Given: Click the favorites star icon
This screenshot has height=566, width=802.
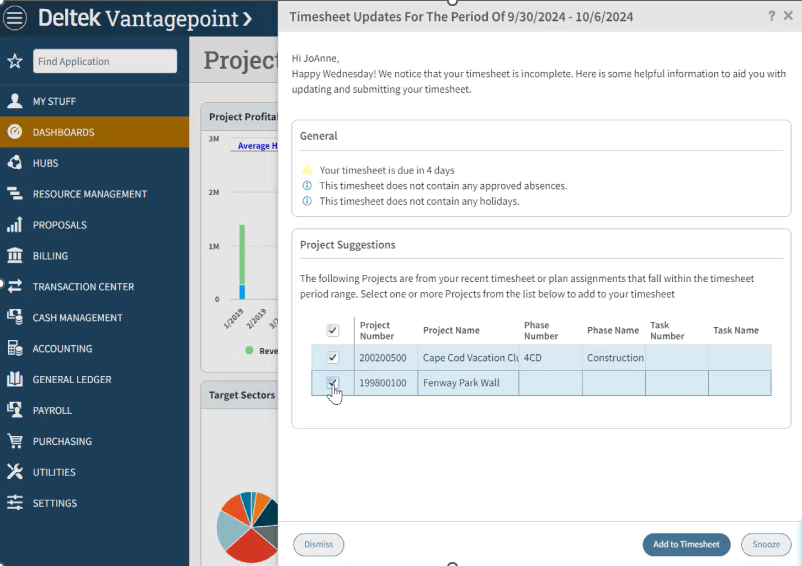Looking at the screenshot, I should pos(15,61).
